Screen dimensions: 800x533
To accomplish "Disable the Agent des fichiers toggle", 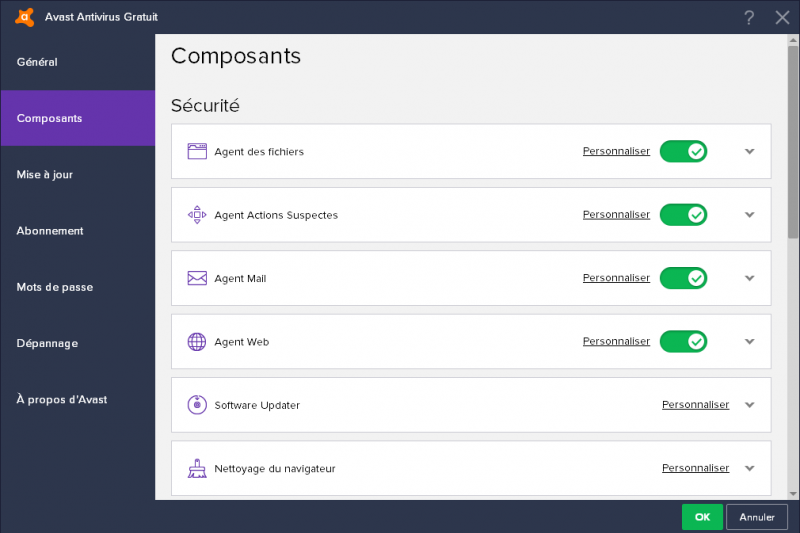I will click(x=683, y=151).
